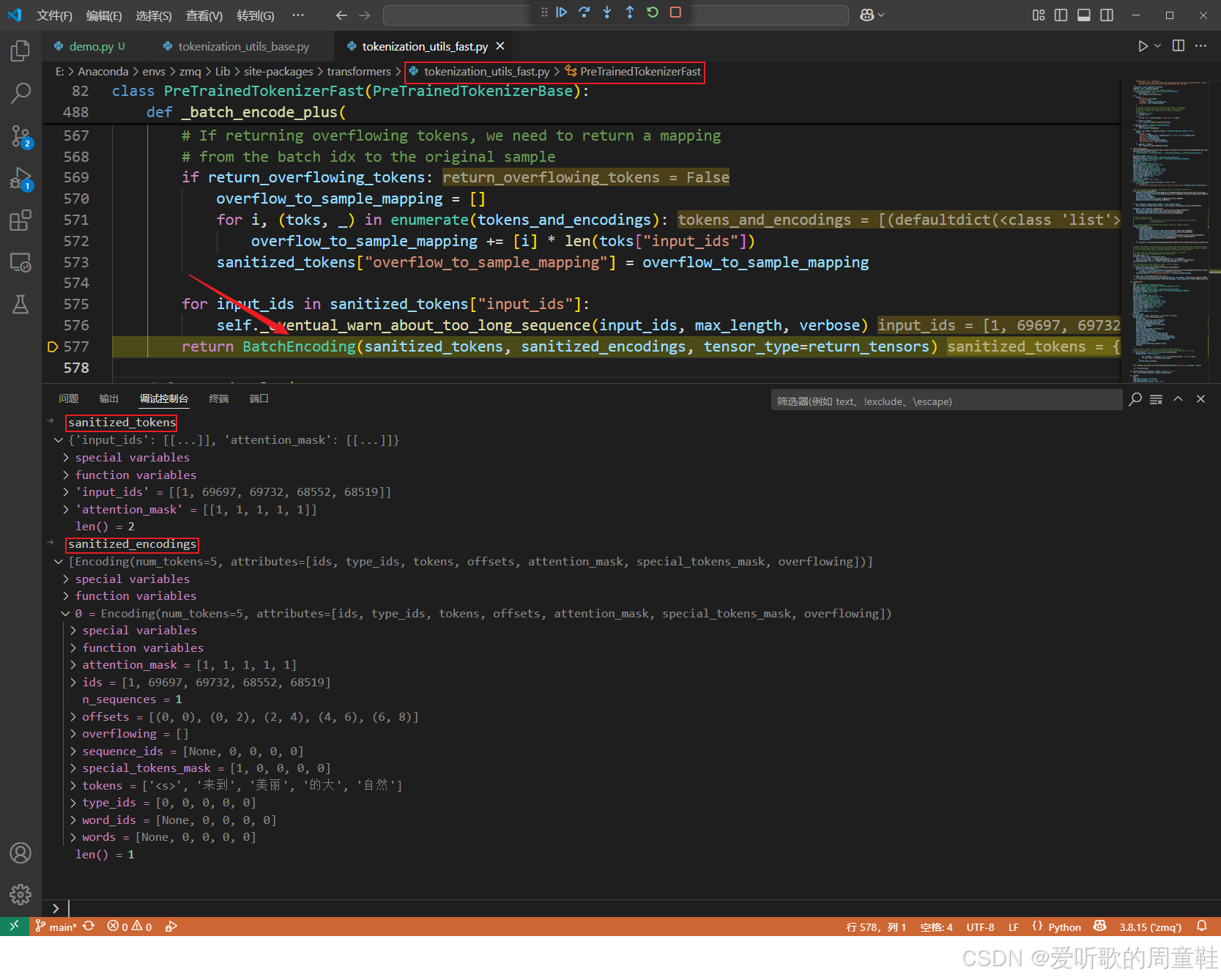Open the Remote Explorer view
The image size is (1221, 980).
[21, 262]
